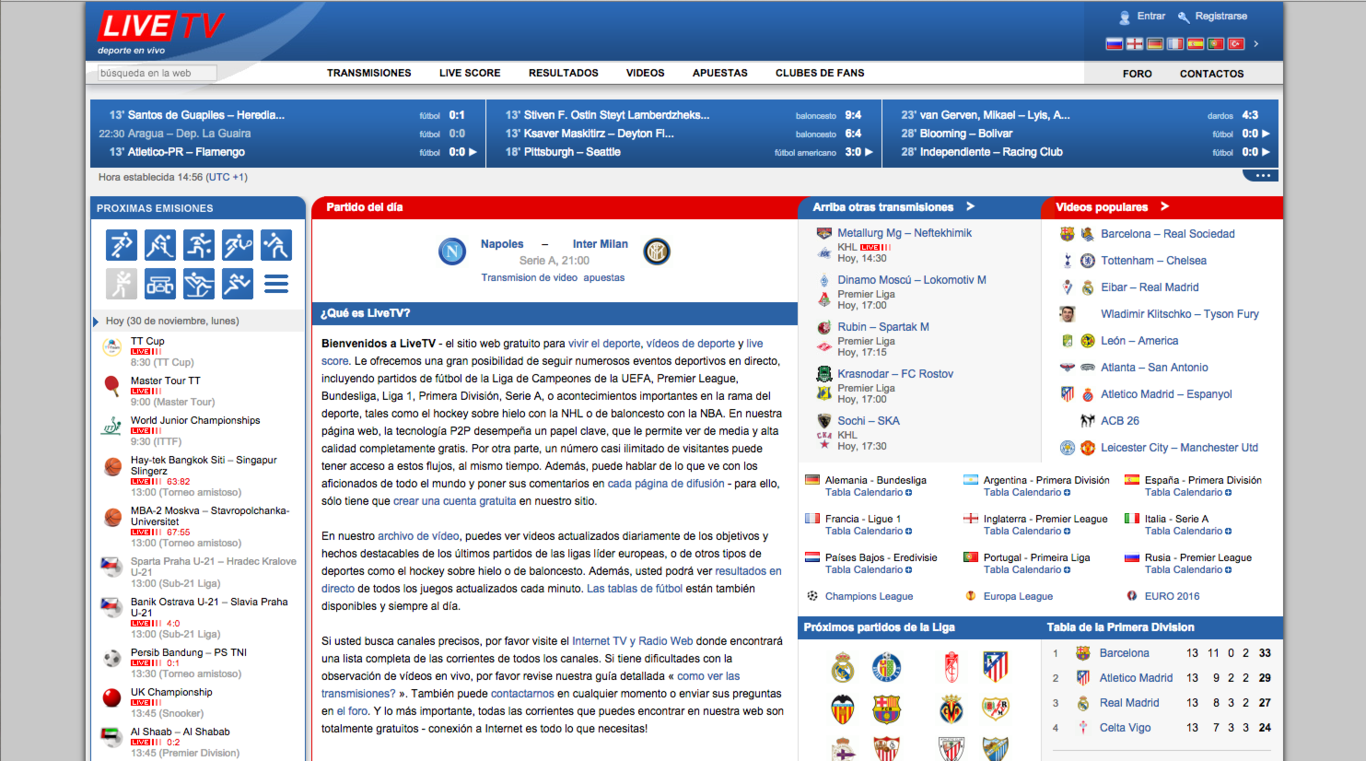The height and width of the screenshot is (761, 1366).
Task: Choose the tennis sport filter icon
Action: [x=238, y=245]
